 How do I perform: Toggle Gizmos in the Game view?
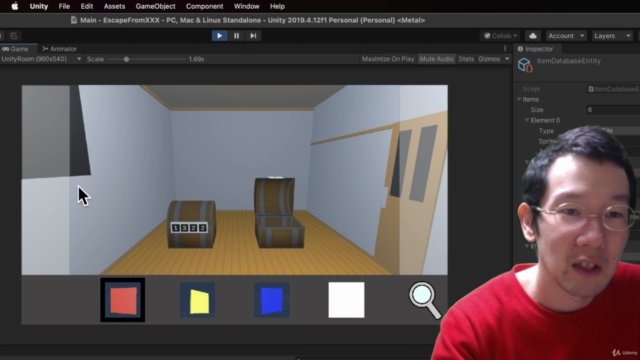(x=489, y=59)
